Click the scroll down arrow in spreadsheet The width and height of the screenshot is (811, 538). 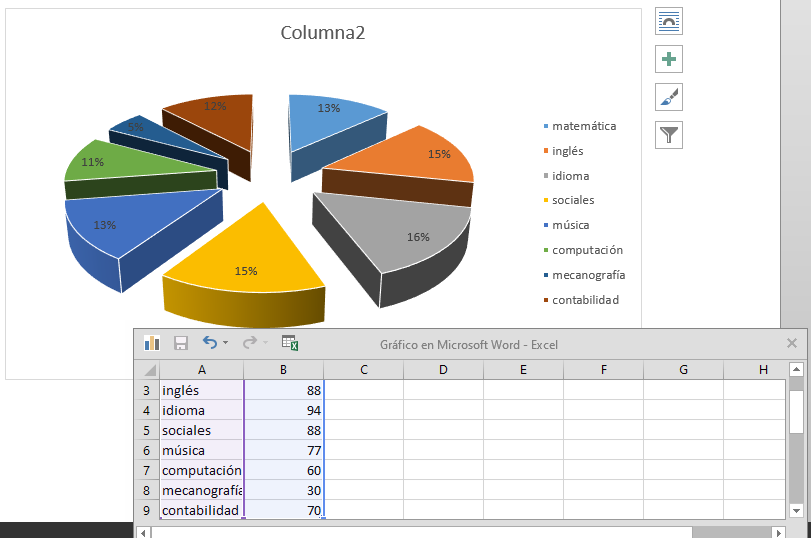pos(797,511)
